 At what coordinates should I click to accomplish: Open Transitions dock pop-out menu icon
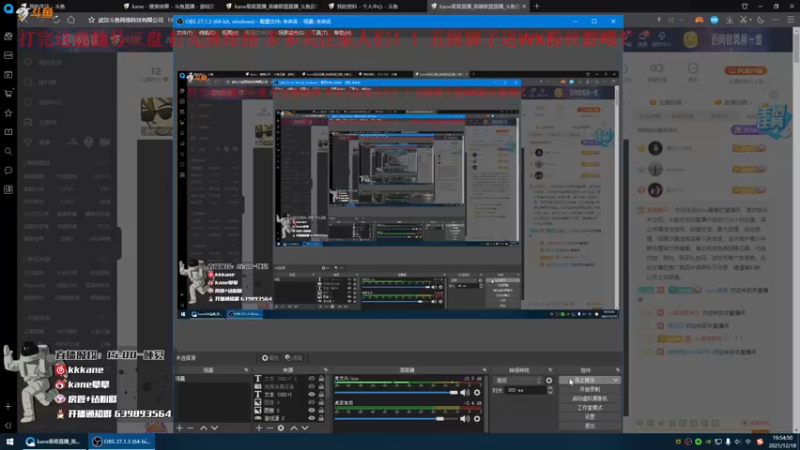click(x=550, y=370)
